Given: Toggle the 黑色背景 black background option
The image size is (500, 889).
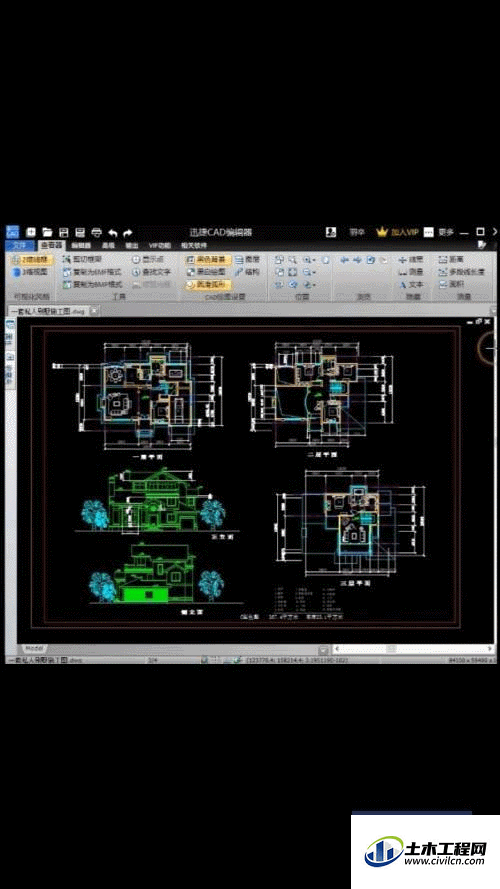Looking at the screenshot, I should tap(207, 260).
